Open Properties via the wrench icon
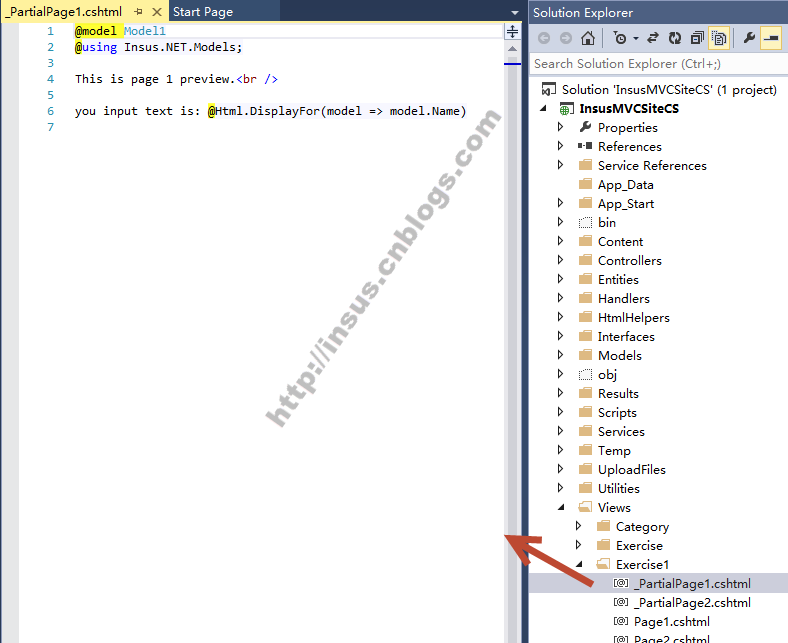788x643 pixels. [x=749, y=38]
